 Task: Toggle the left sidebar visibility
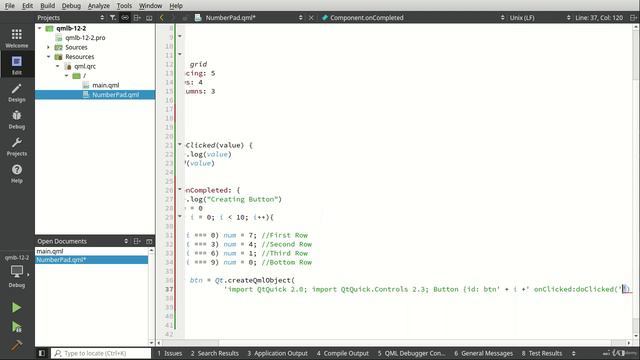tap(42, 353)
